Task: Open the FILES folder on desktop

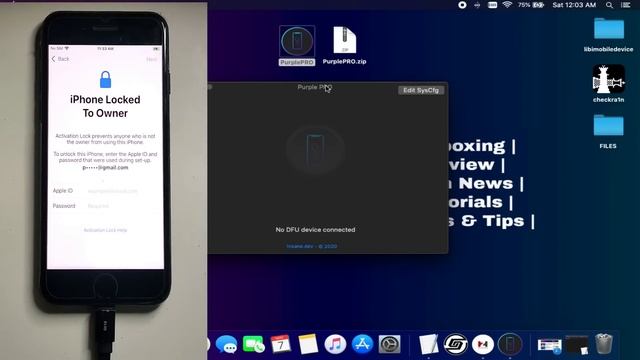Action: tap(609, 125)
